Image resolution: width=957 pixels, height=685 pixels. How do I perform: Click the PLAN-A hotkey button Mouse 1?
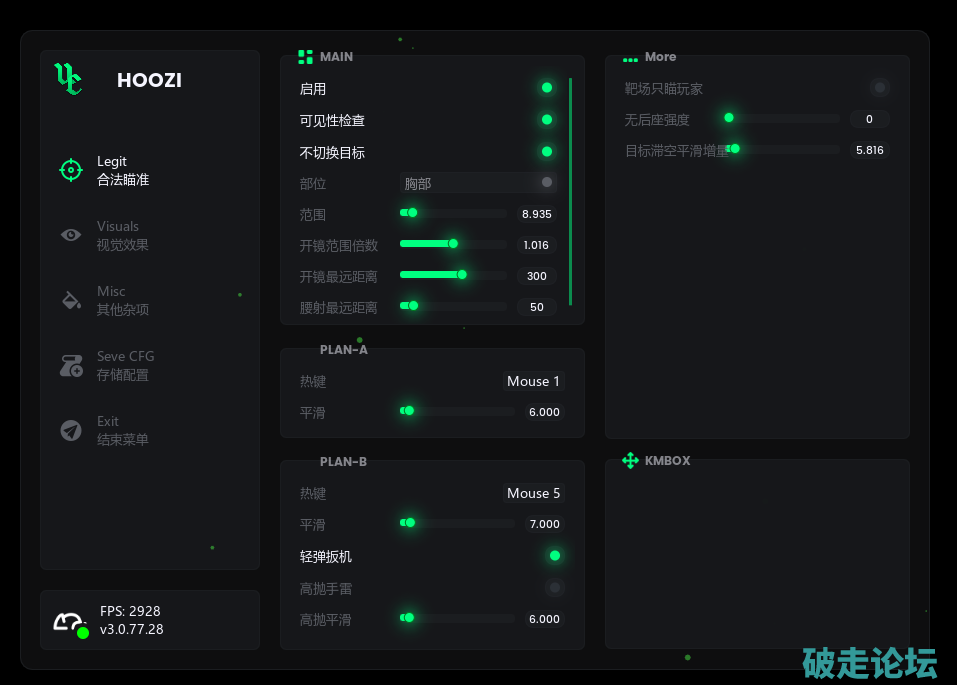pyautogui.click(x=533, y=381)
